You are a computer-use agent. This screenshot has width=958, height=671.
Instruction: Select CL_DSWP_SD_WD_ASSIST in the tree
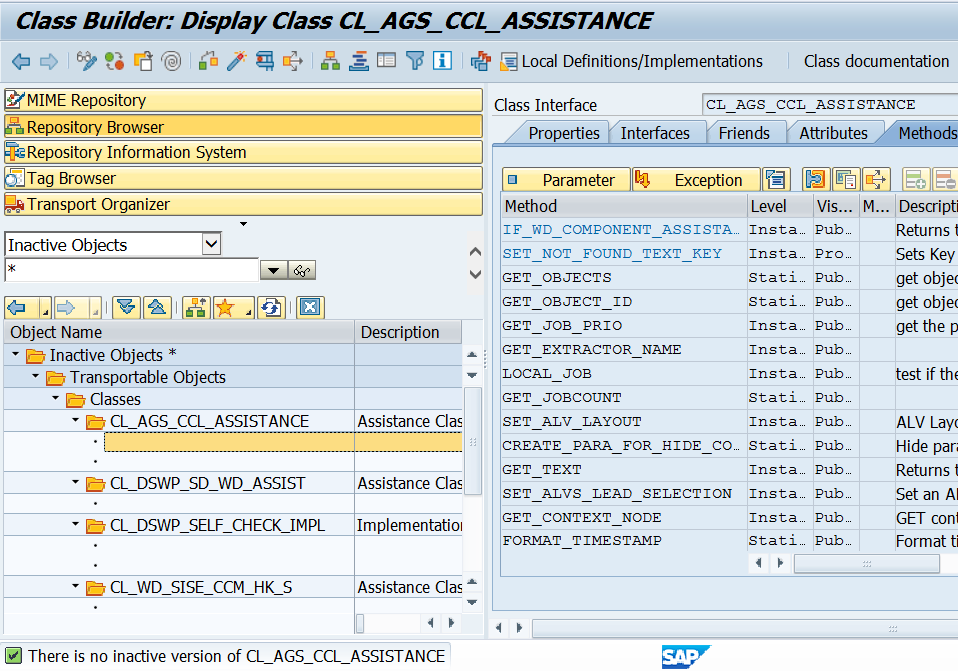click(208, 483)
